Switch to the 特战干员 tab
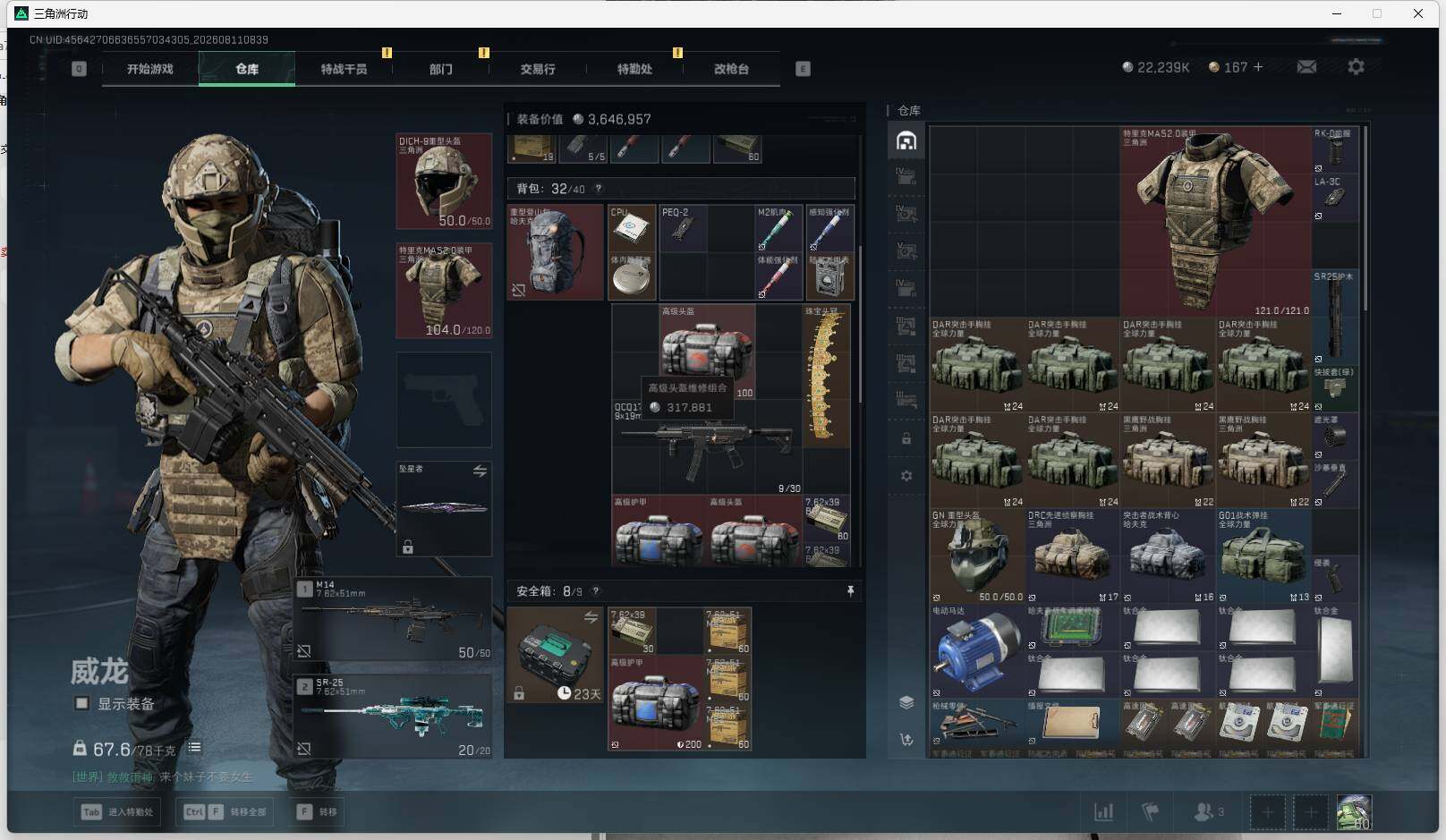 click(x=344, y=69)
